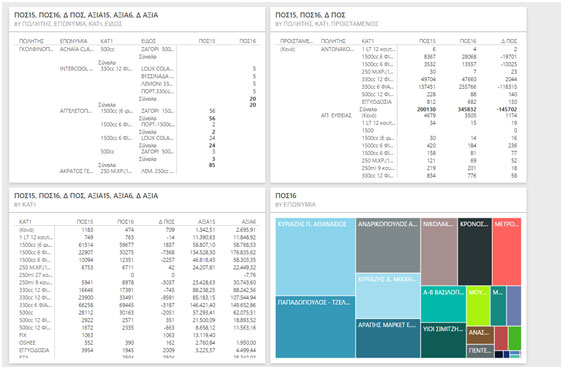Click the ΑΠ' ΕΥΘΕΙΑΣ seller row

click(336, 115)
